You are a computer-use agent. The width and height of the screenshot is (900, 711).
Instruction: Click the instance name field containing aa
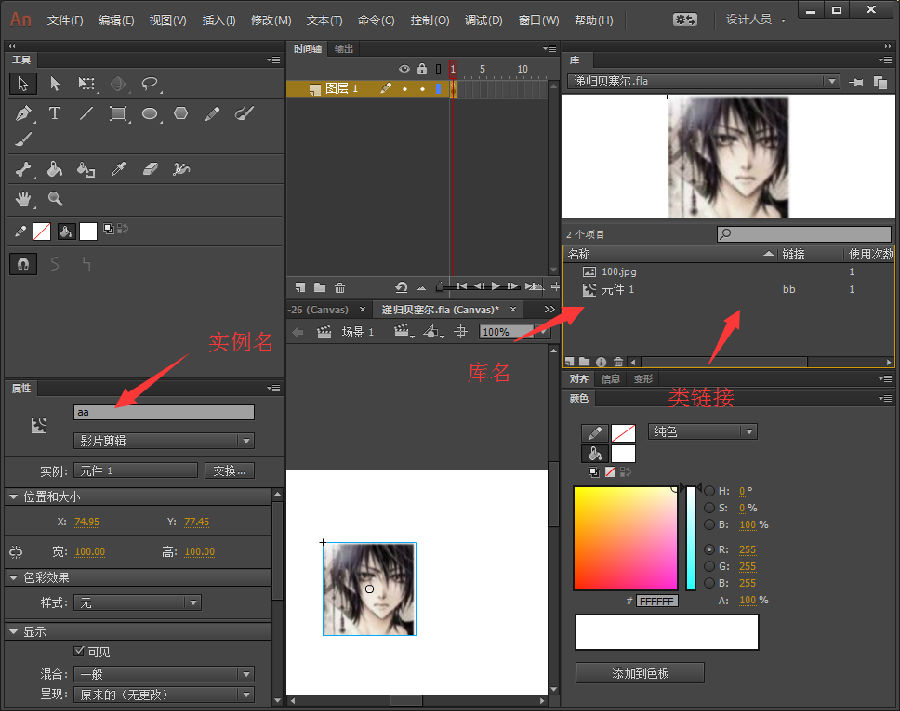[x=164, y=412]
